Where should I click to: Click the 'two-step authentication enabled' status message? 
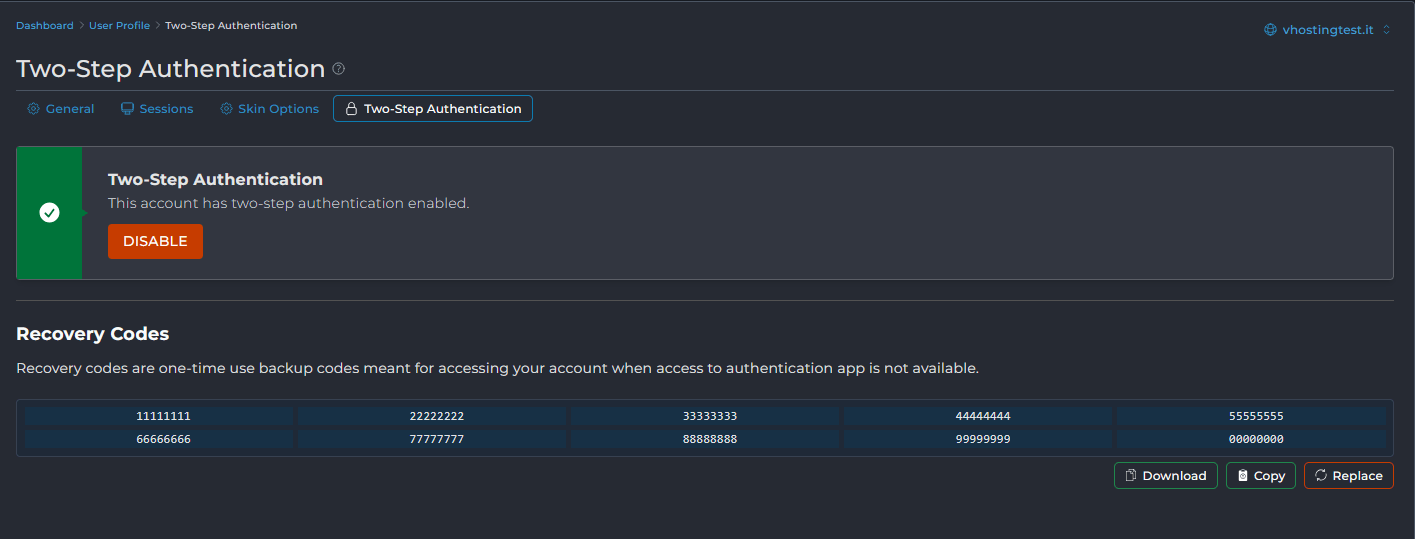288,203
